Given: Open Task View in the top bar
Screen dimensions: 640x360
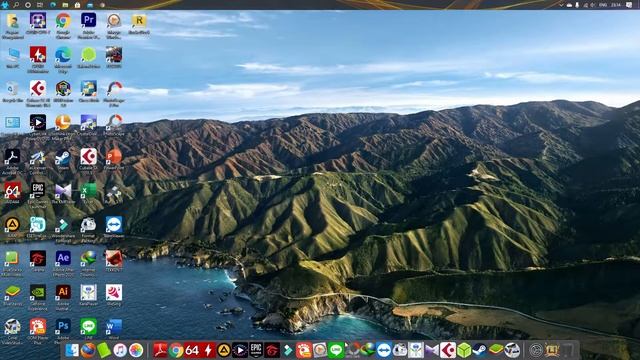Looking at the screenshot, I should (40, 4).
